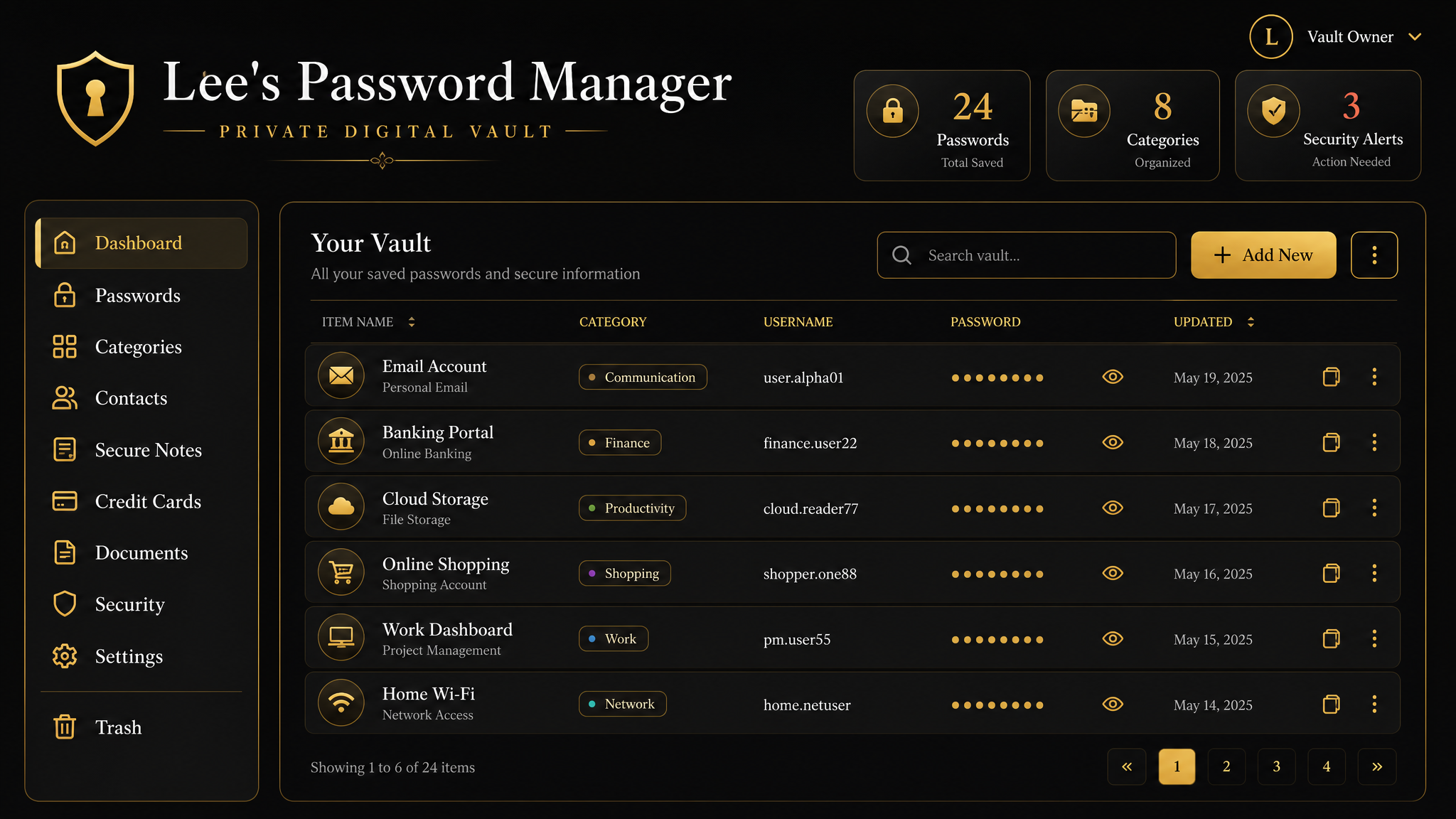
Task: Click the Wi-Fi icon for Home Wi-Fi
Action: pos(341,703)
